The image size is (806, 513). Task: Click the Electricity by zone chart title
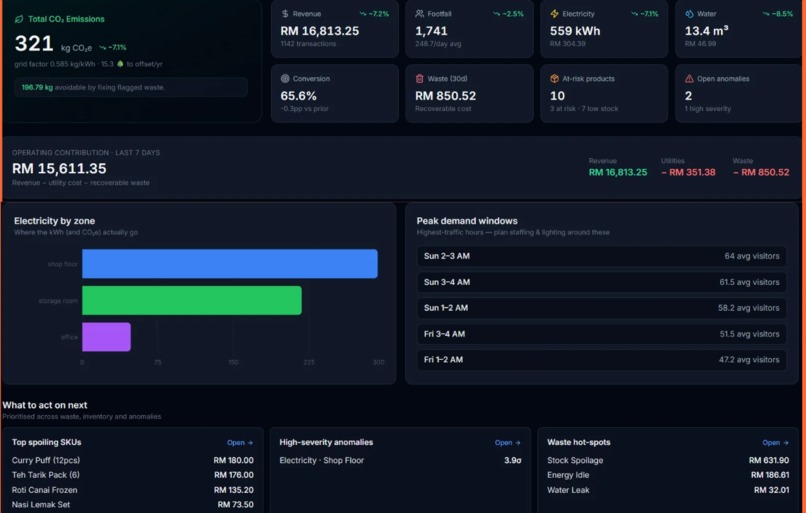[54, 221]
